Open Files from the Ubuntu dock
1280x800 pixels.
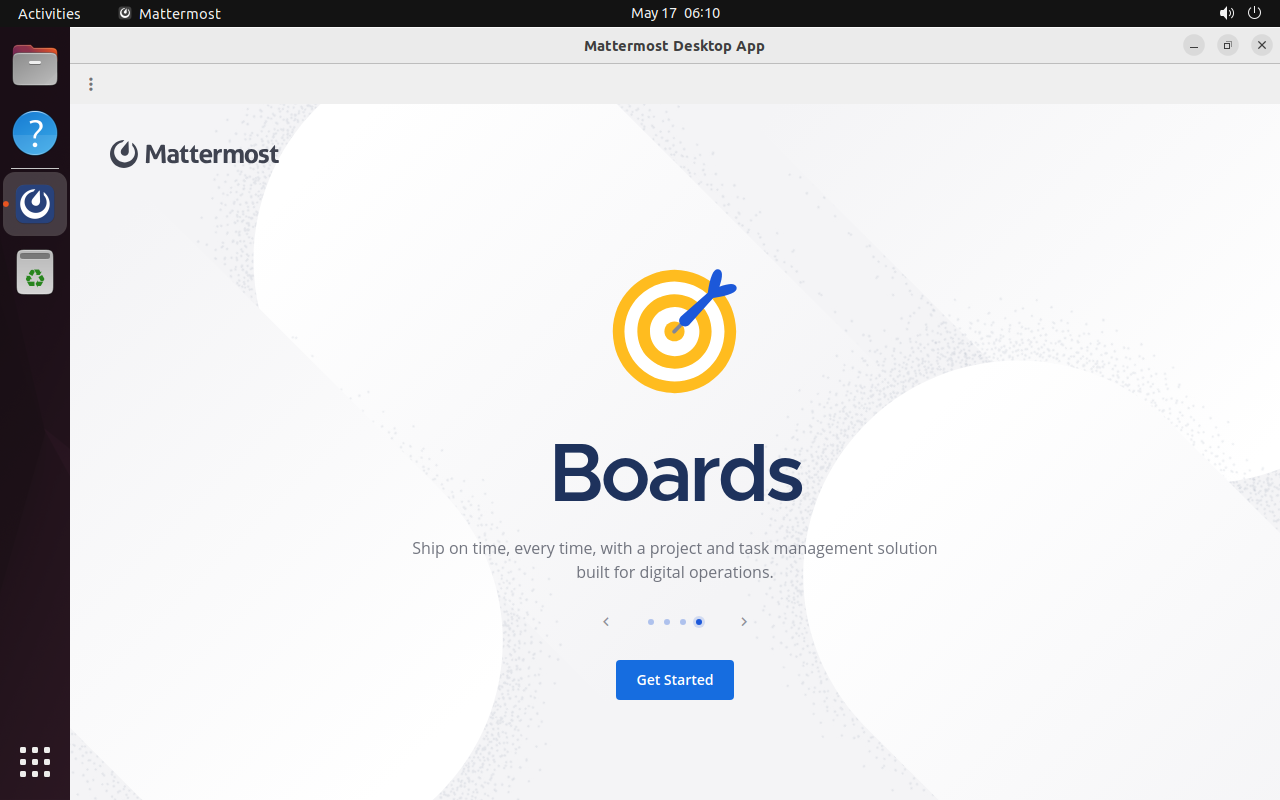pyautogui.click(x=35, y=66)
